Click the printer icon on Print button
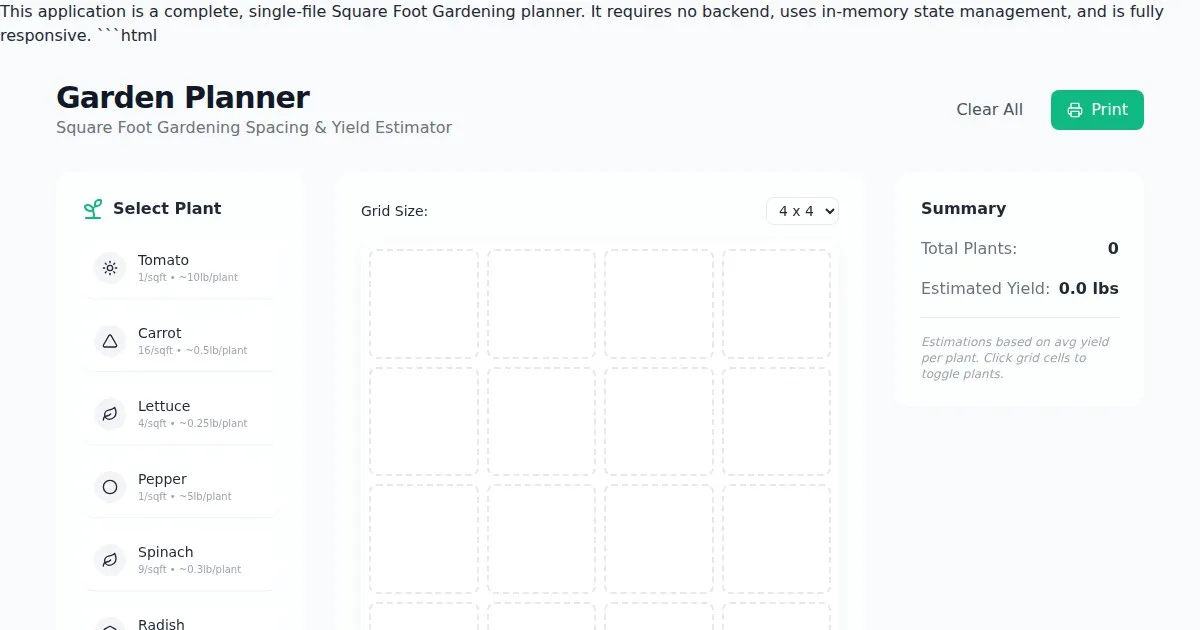 click(1075, 110)
